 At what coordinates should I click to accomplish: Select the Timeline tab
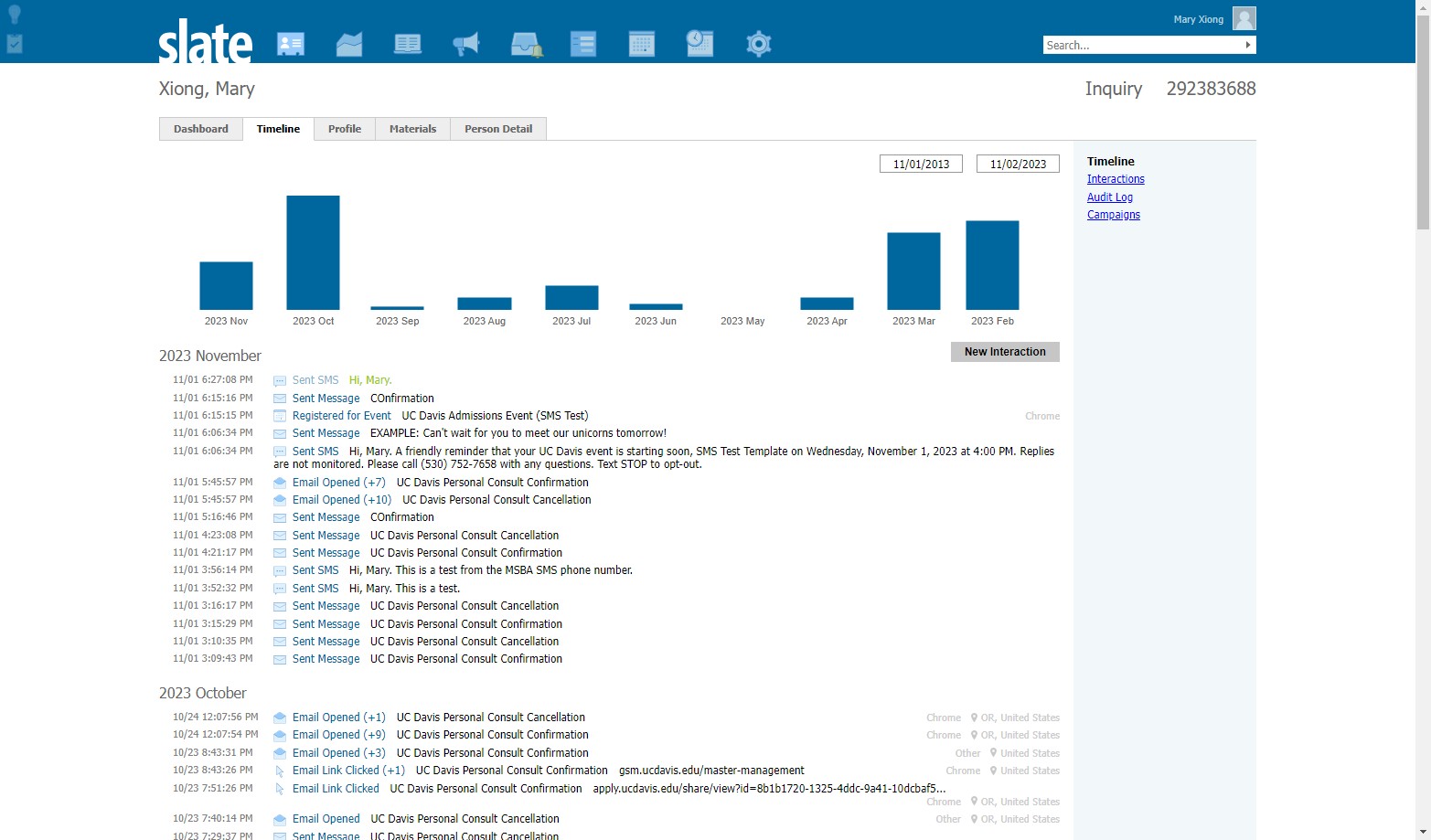tap(278, 129)
